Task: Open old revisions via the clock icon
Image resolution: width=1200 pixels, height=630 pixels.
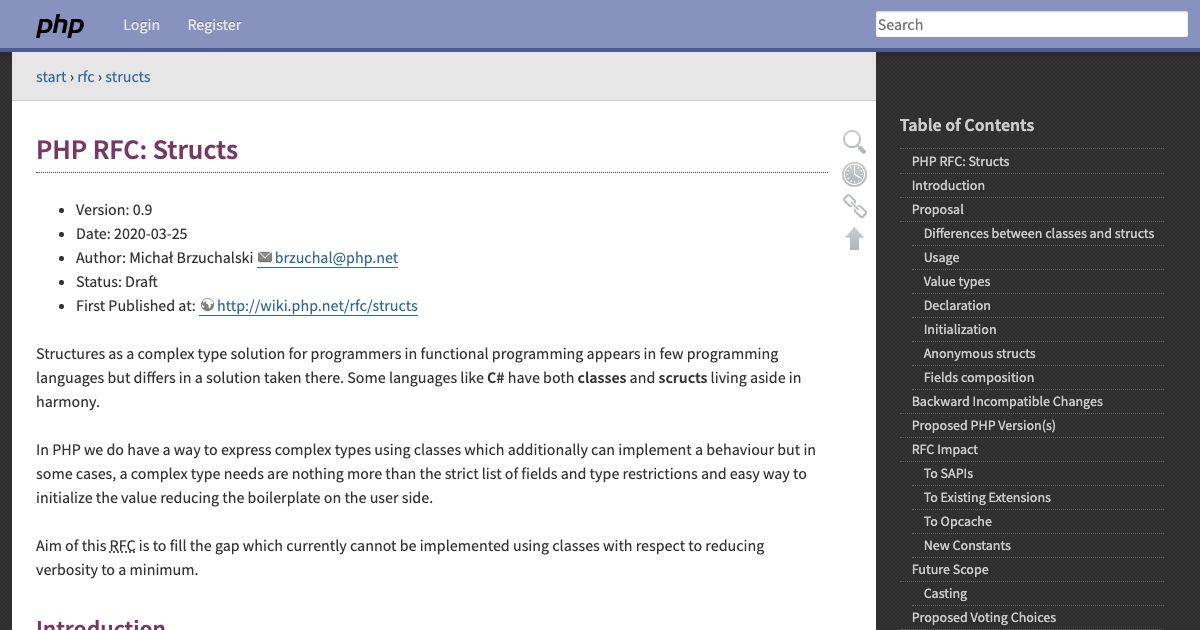Action: tap(854, 174)
